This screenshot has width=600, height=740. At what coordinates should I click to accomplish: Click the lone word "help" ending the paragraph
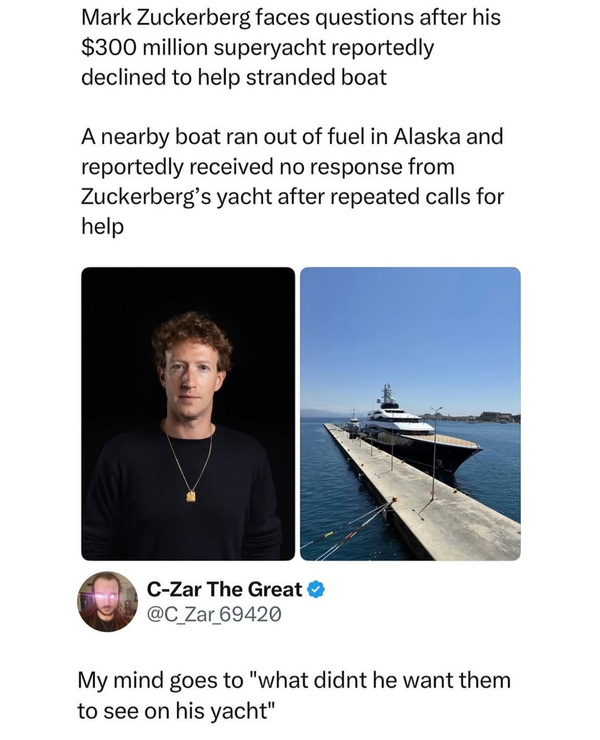click(102, 227)
